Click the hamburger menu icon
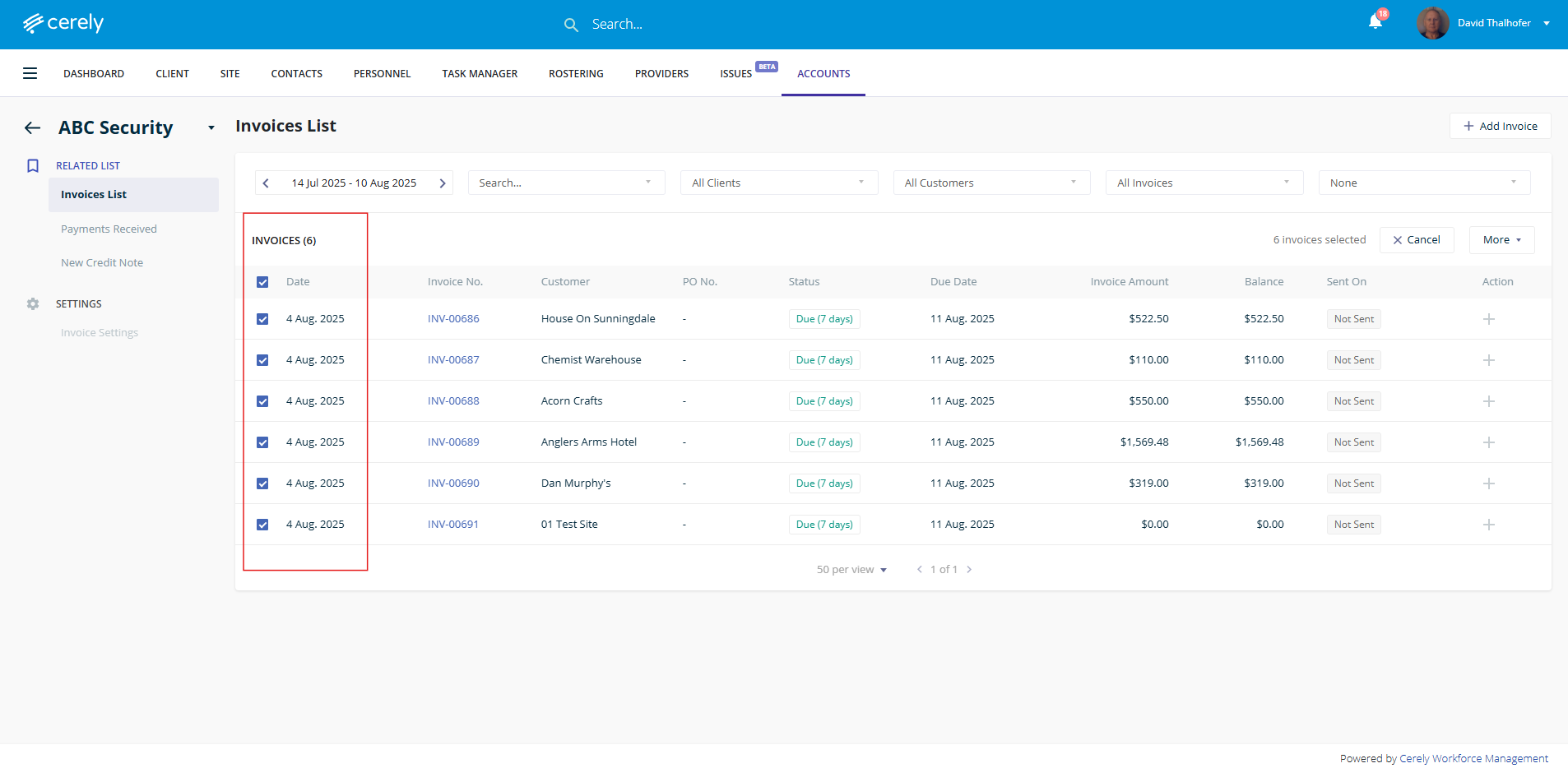The width and height of the screenshot is (1568, 768). point(30,73)
